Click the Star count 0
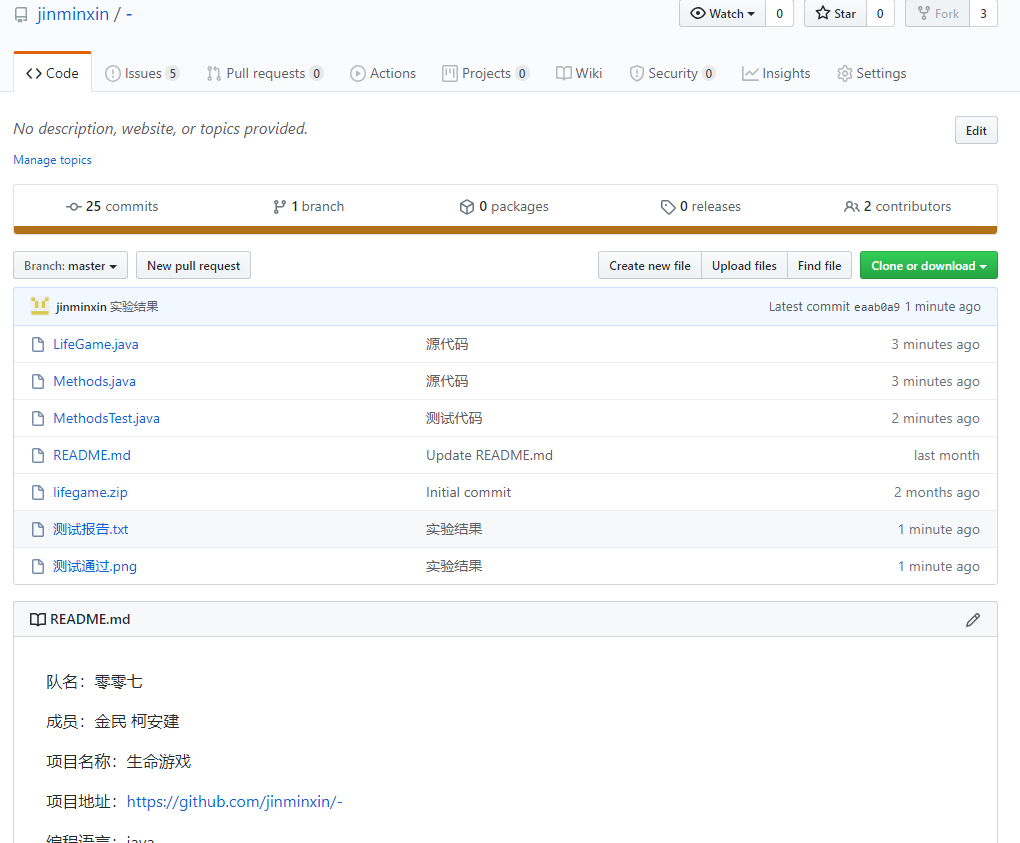Screen dimensions: 1020x843 point(880,14)
